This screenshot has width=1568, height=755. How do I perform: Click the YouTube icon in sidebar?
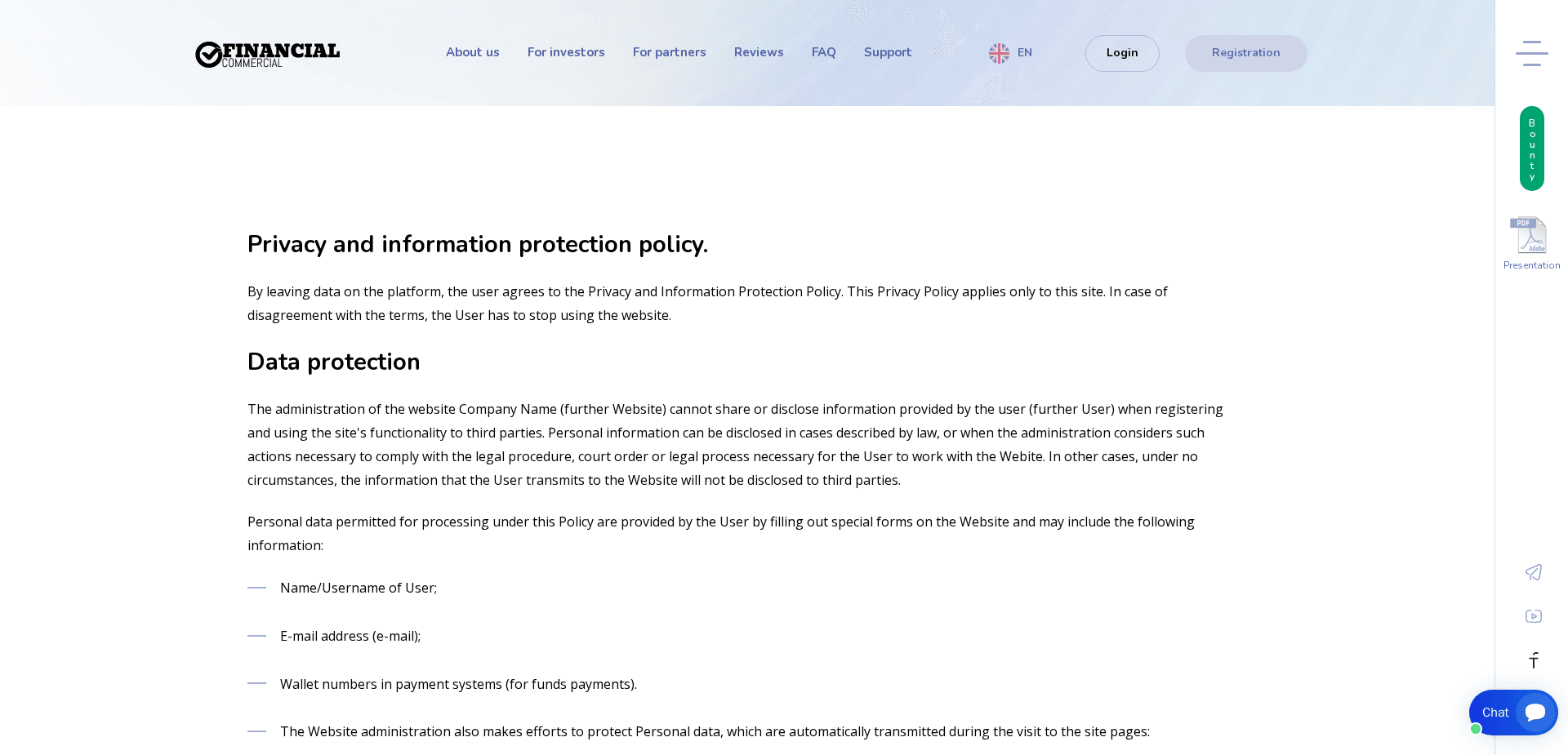[x=1533, y=616]
